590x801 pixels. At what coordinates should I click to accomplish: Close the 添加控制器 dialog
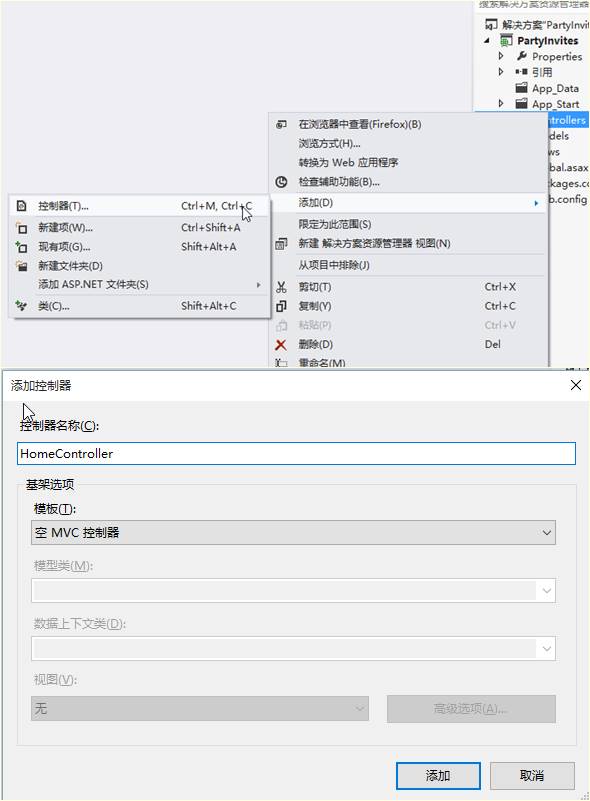pyautogui.click(x=576, y=385)
